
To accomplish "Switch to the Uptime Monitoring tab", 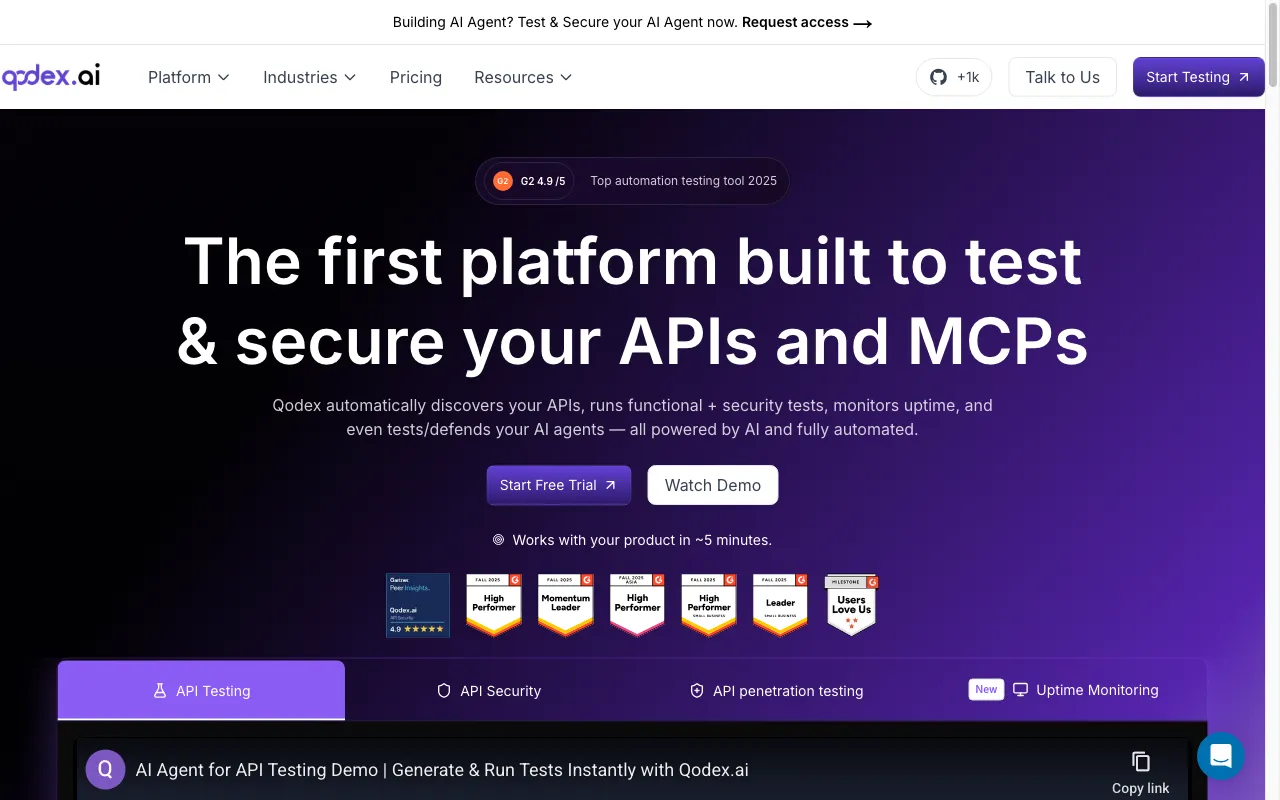I will pos(1064,690).
